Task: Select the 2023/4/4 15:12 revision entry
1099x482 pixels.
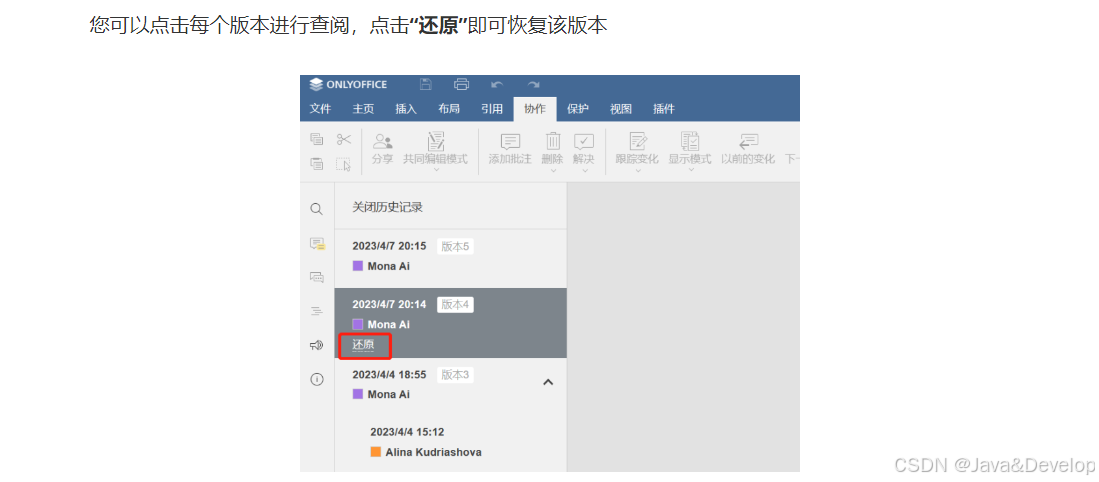Action: coord(451,442)
